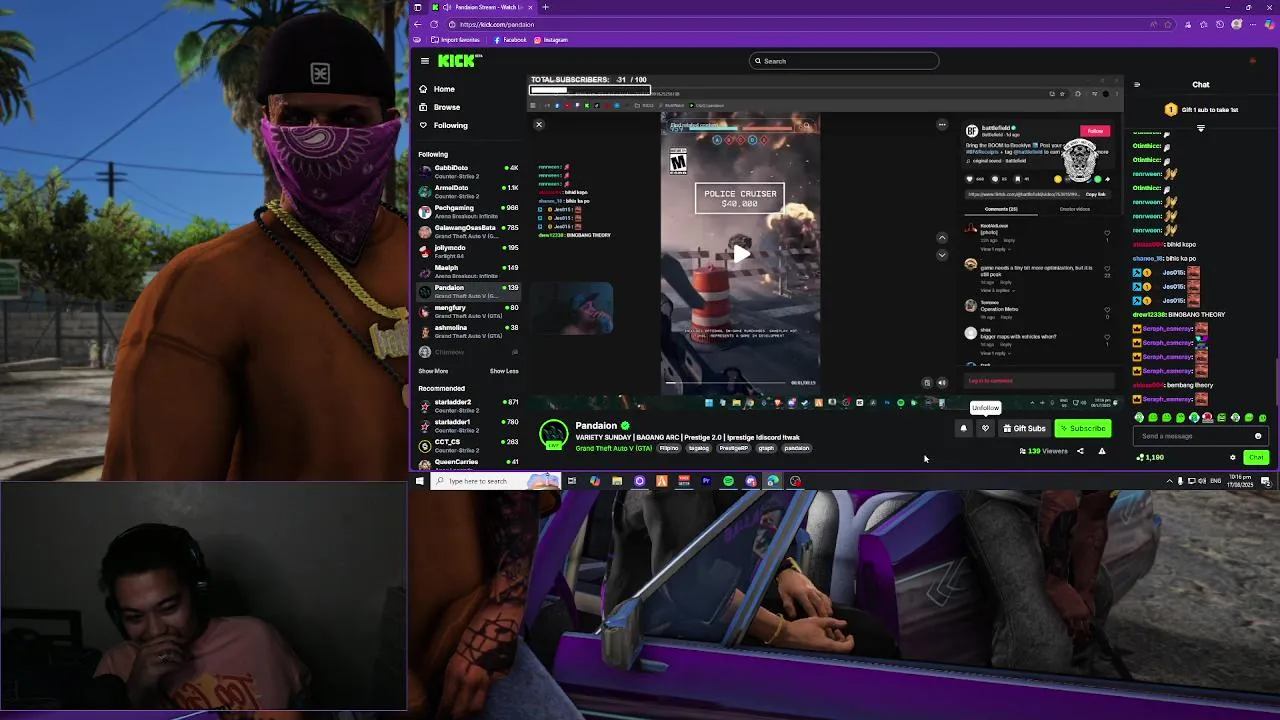This screenshot has width=1280, height=720.
Task: Click the Kick search field
Action: (x=845, y=61)
